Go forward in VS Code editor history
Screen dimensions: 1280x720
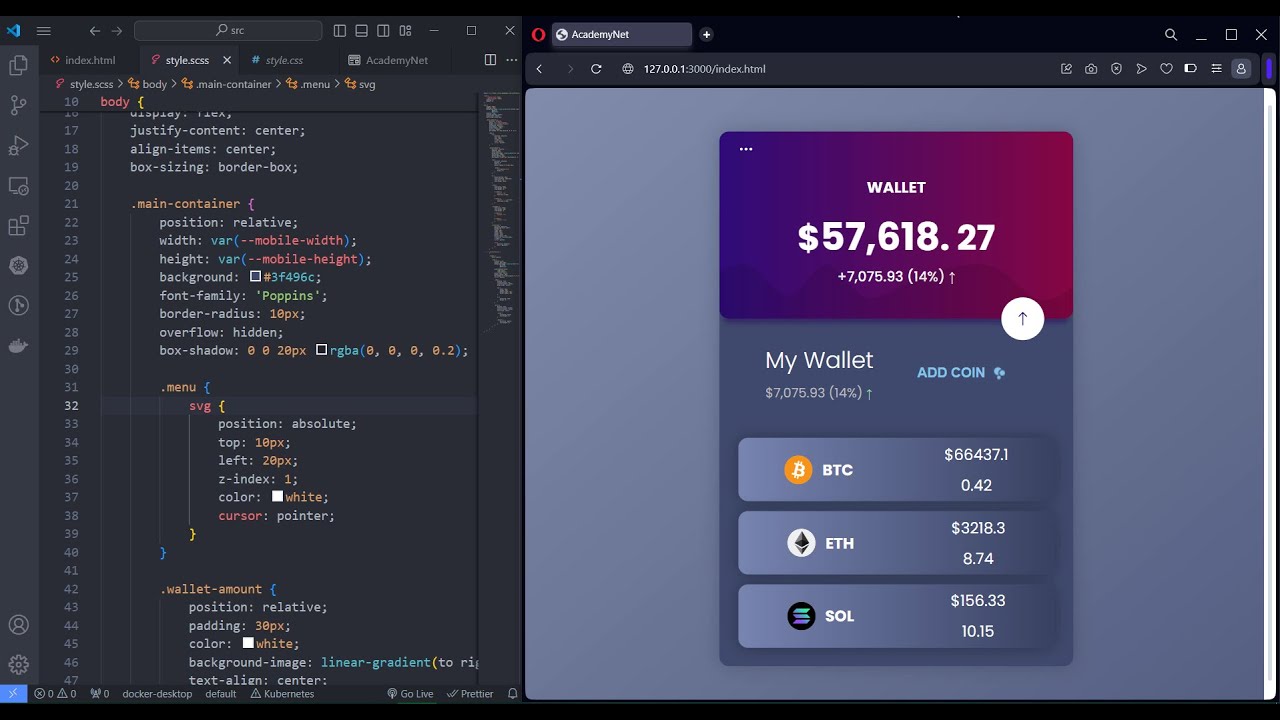pyautogui.click(x=117, y=31)
